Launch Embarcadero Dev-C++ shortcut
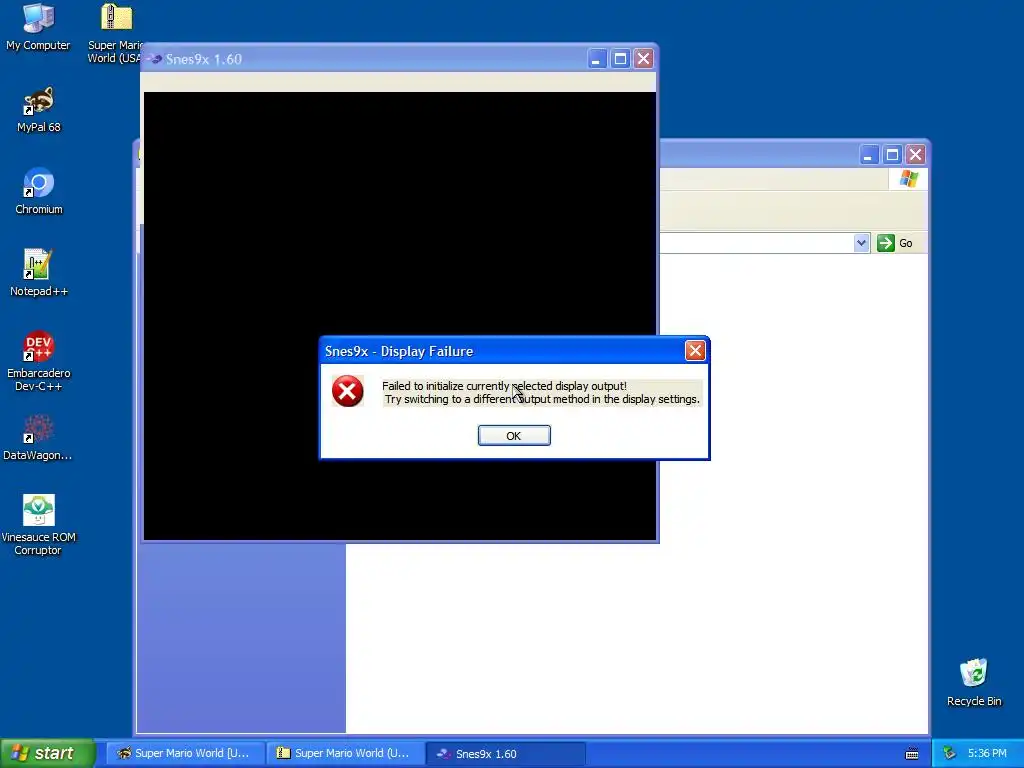The width and height of the screenshot is (1024, 768). coord(39,361)
